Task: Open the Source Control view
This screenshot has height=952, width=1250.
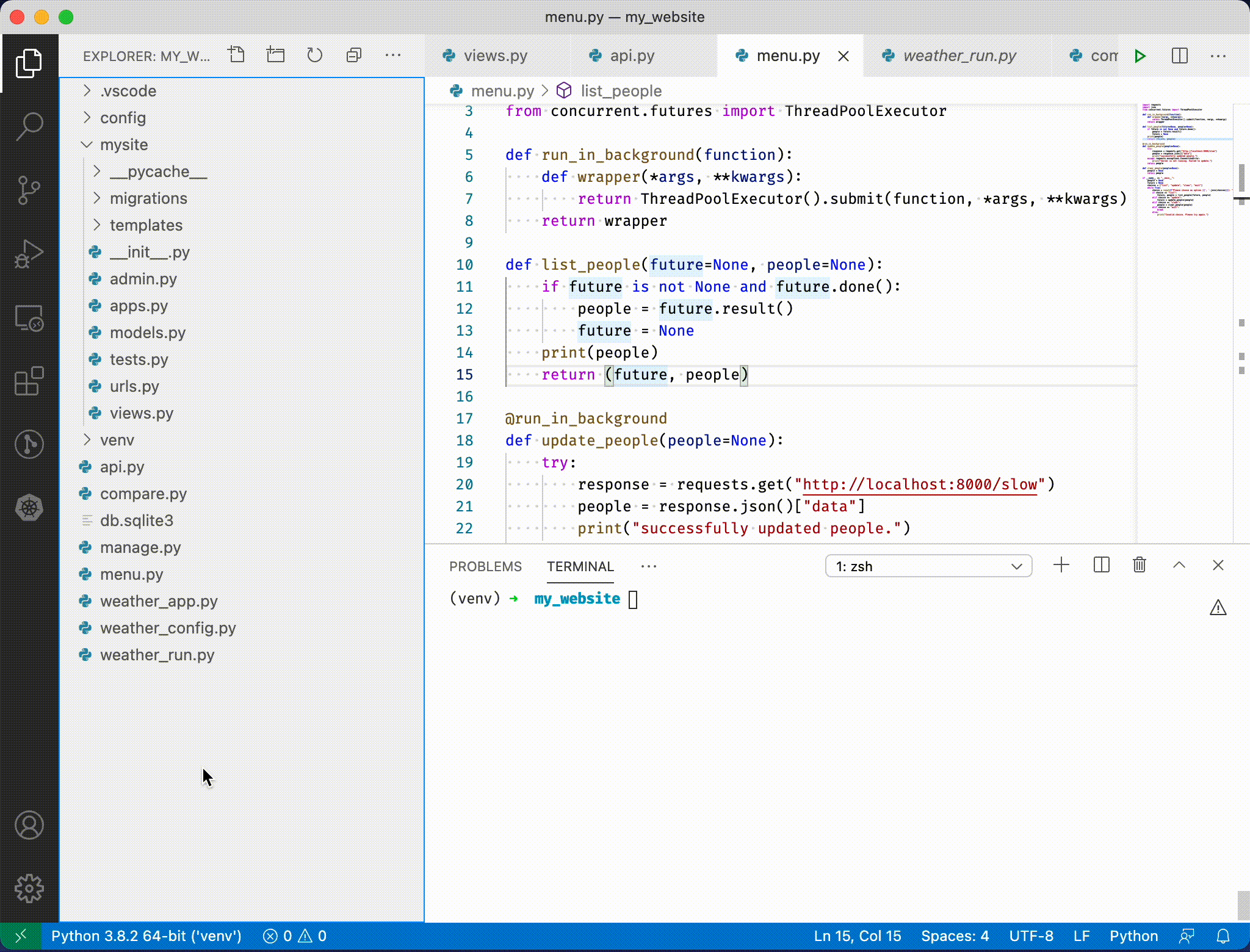Action: point(29,190)
